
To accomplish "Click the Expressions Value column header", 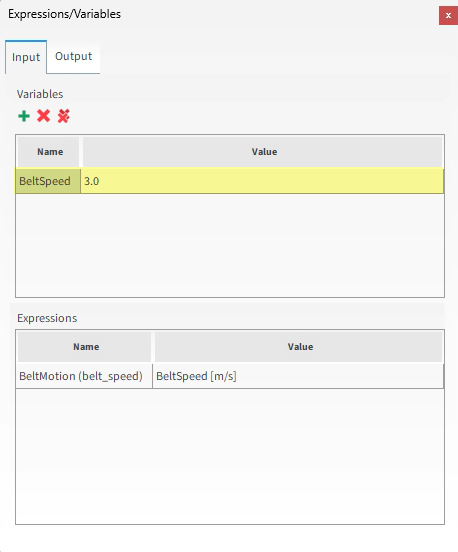I will (299, 347).
